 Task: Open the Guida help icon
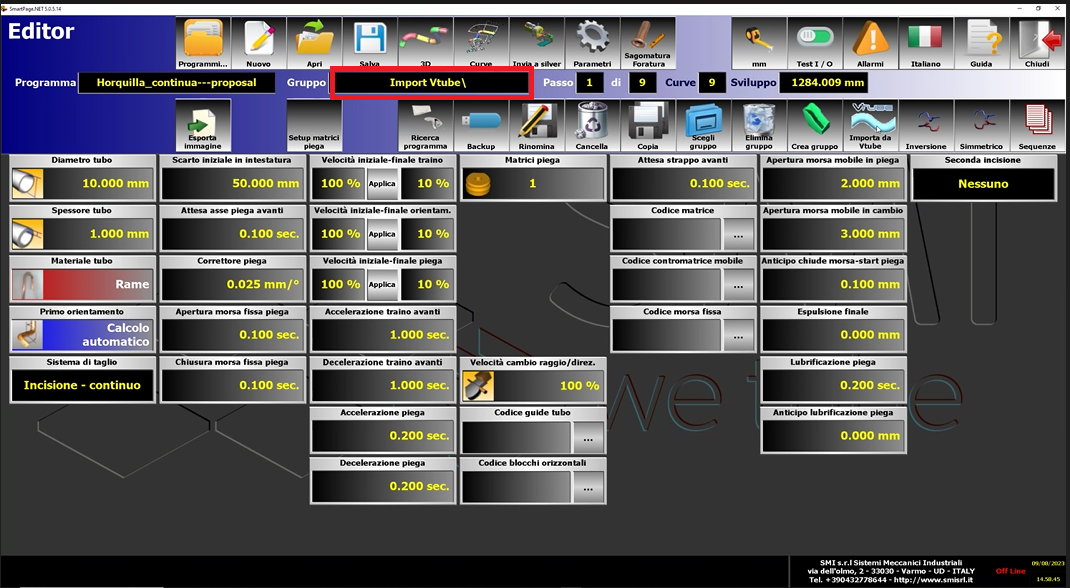click(981, 43)
